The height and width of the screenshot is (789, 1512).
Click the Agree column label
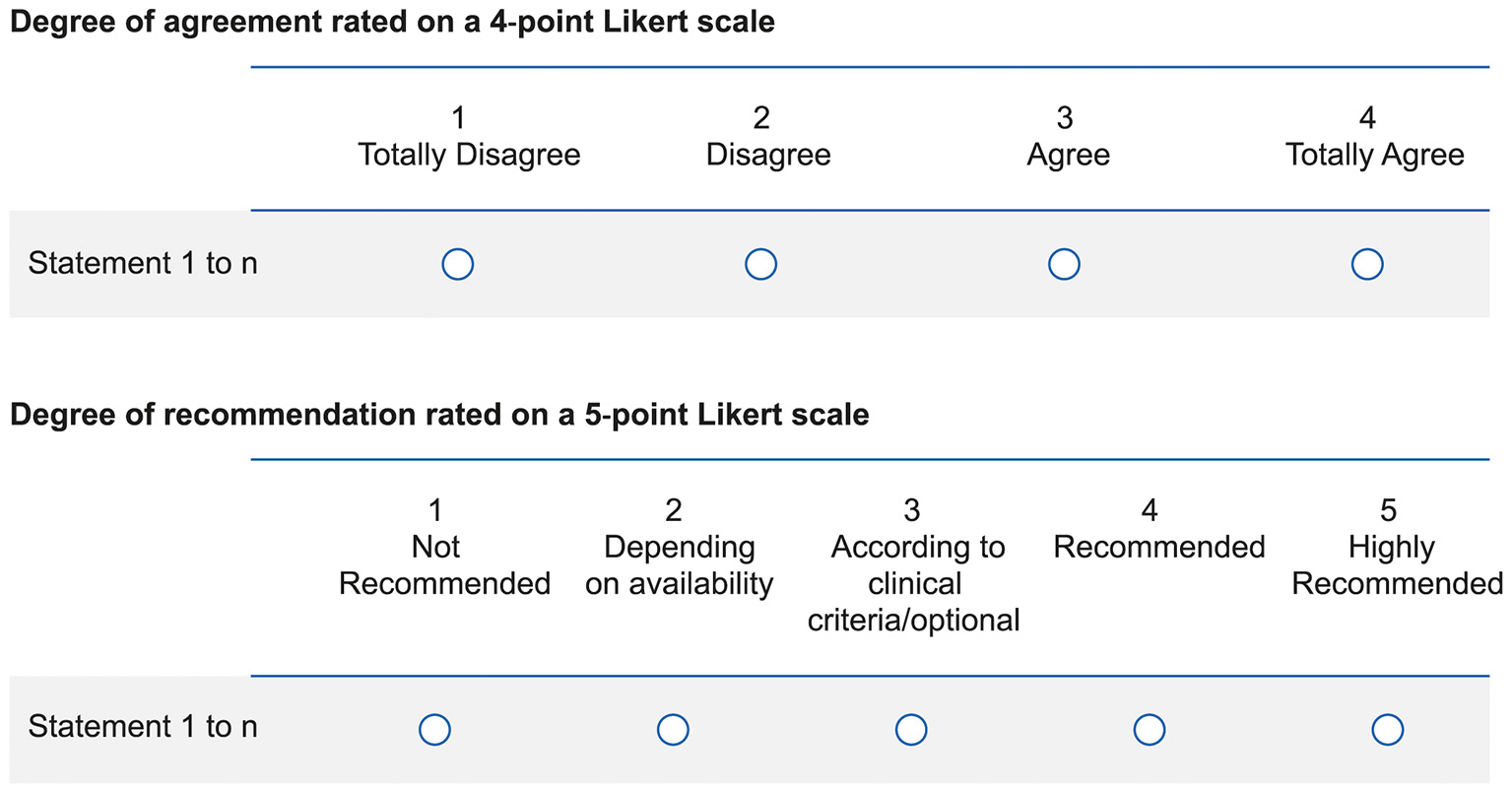(1068, 155)
